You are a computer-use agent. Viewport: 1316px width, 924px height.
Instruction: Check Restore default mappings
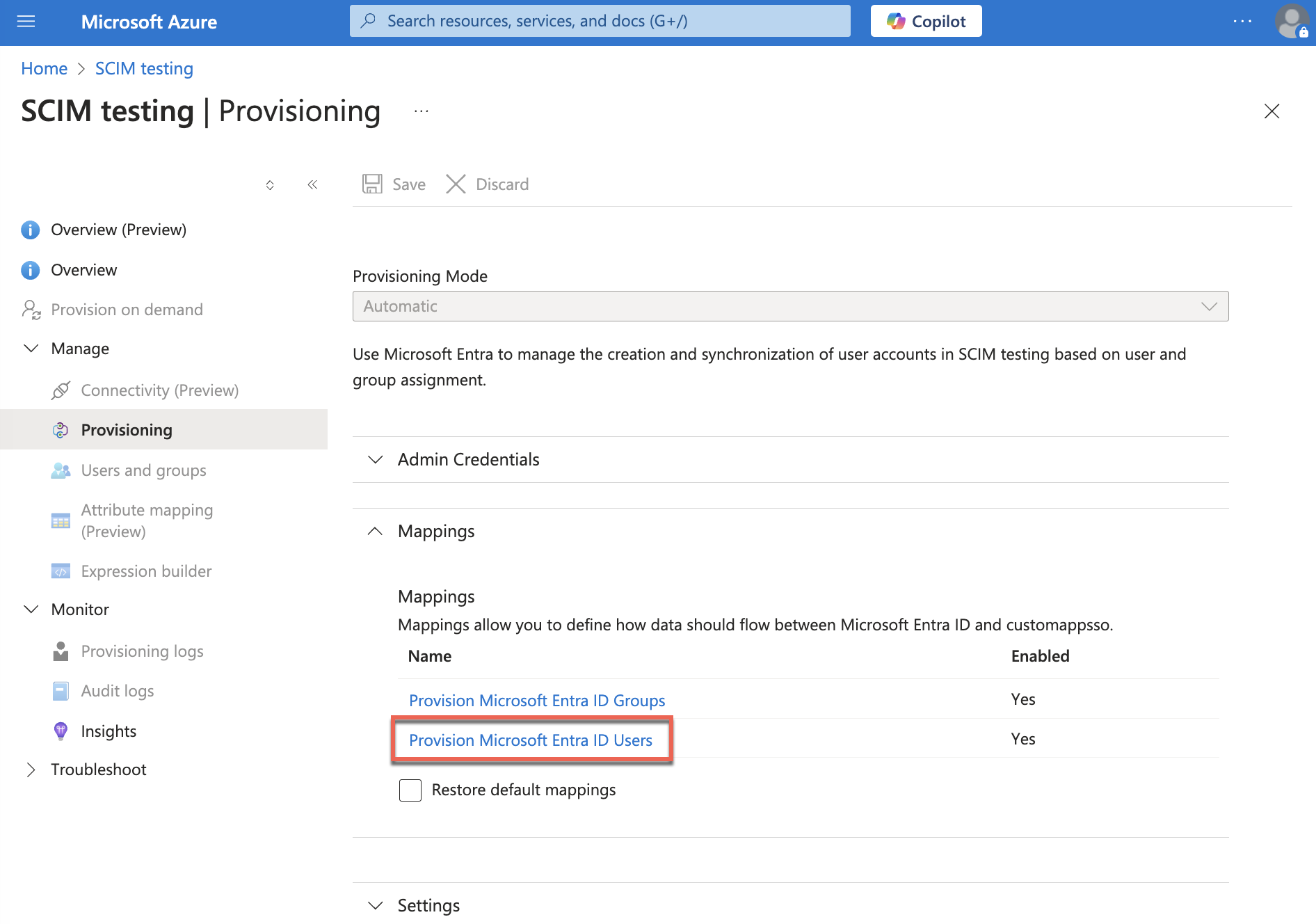click(410, 790)
